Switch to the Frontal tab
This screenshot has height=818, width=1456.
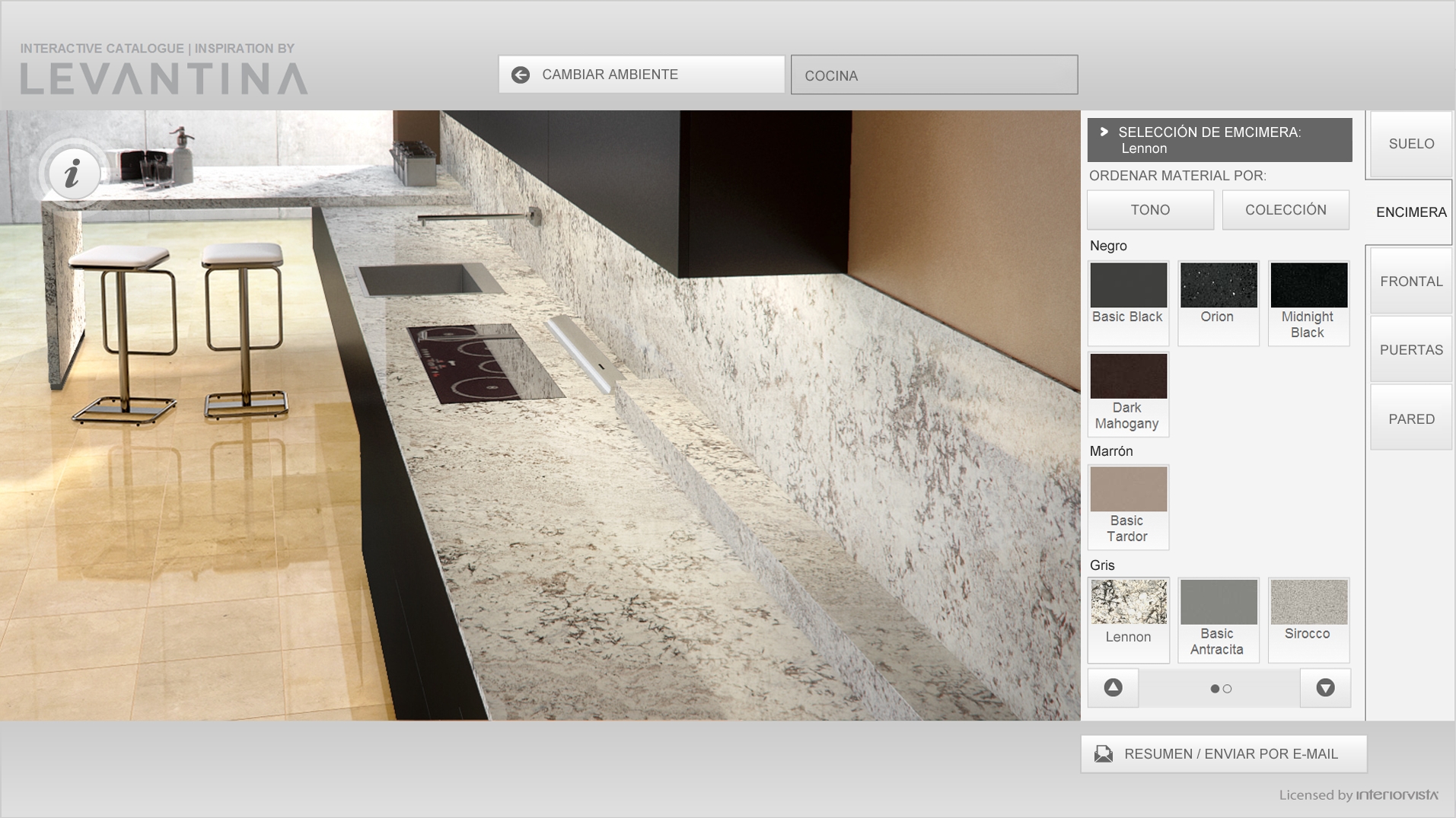pyautogui.click(x=1411, y=282)
